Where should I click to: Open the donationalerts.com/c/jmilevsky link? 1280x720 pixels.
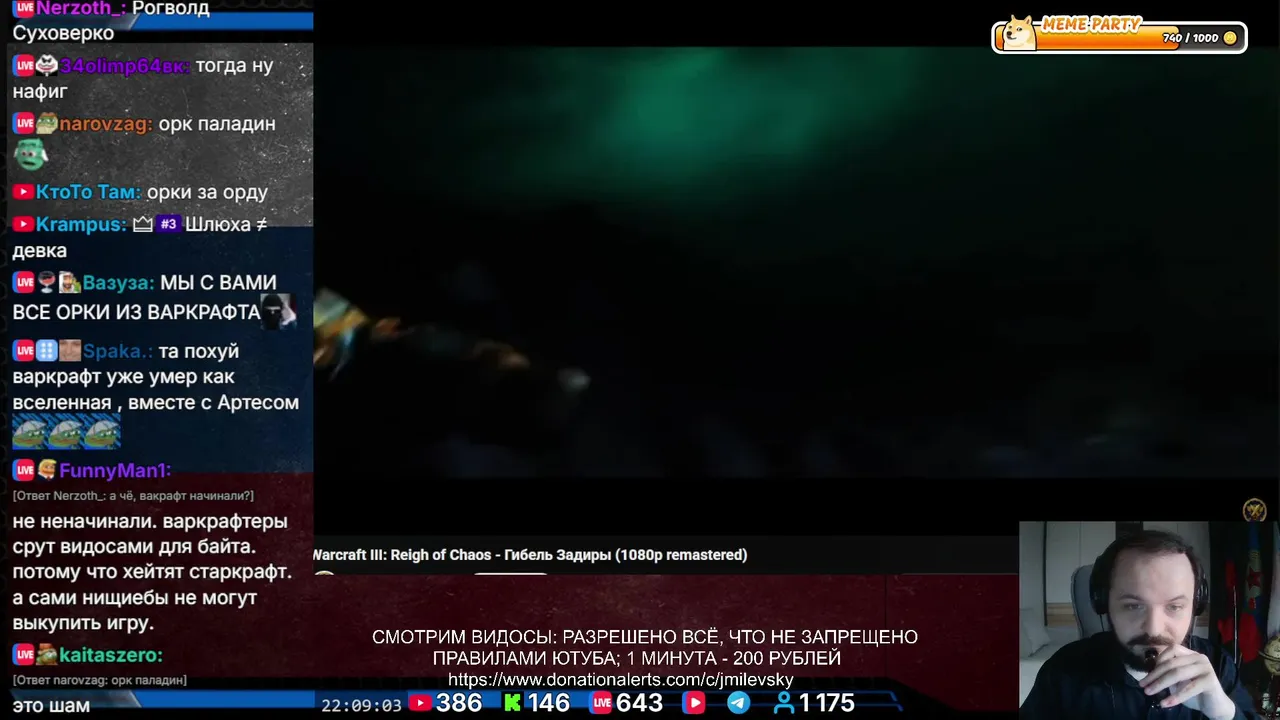[x=620, y=680]
